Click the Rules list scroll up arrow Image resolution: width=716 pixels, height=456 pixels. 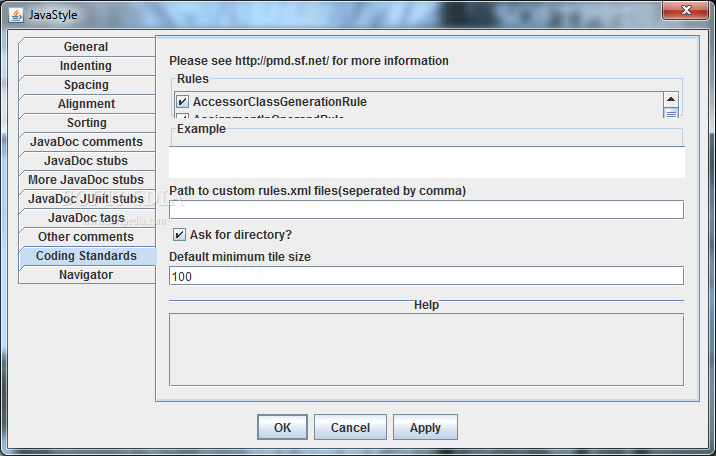pyautogui.click(x=671, y=100)
